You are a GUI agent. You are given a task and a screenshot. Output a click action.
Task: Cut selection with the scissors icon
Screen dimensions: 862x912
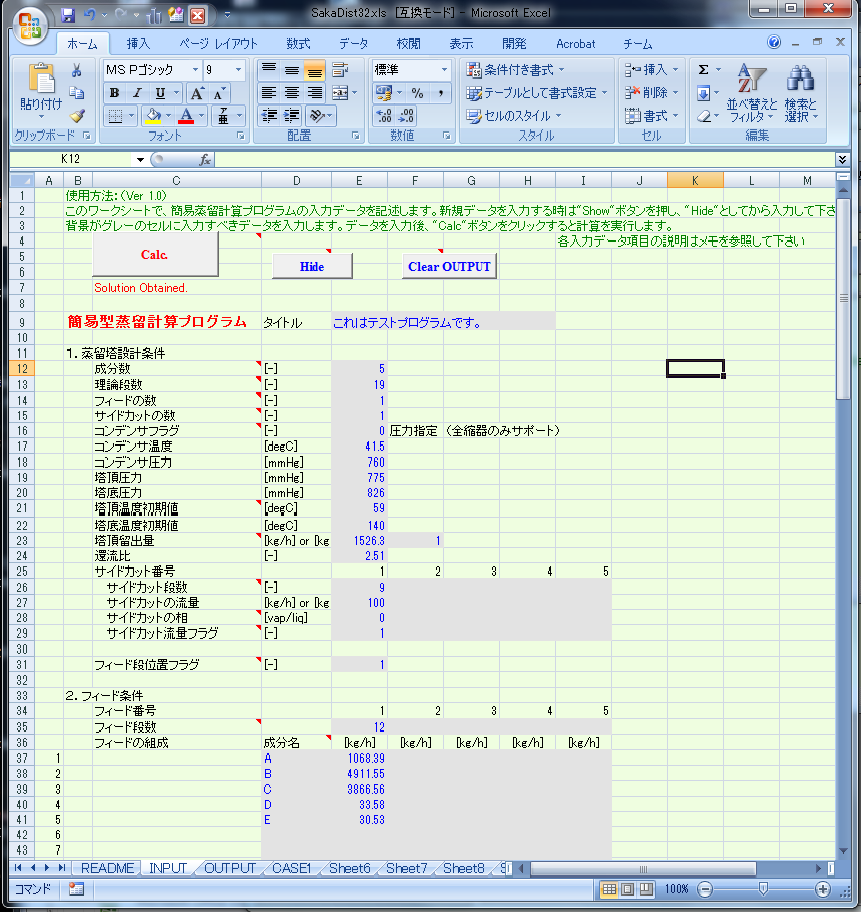76,70
